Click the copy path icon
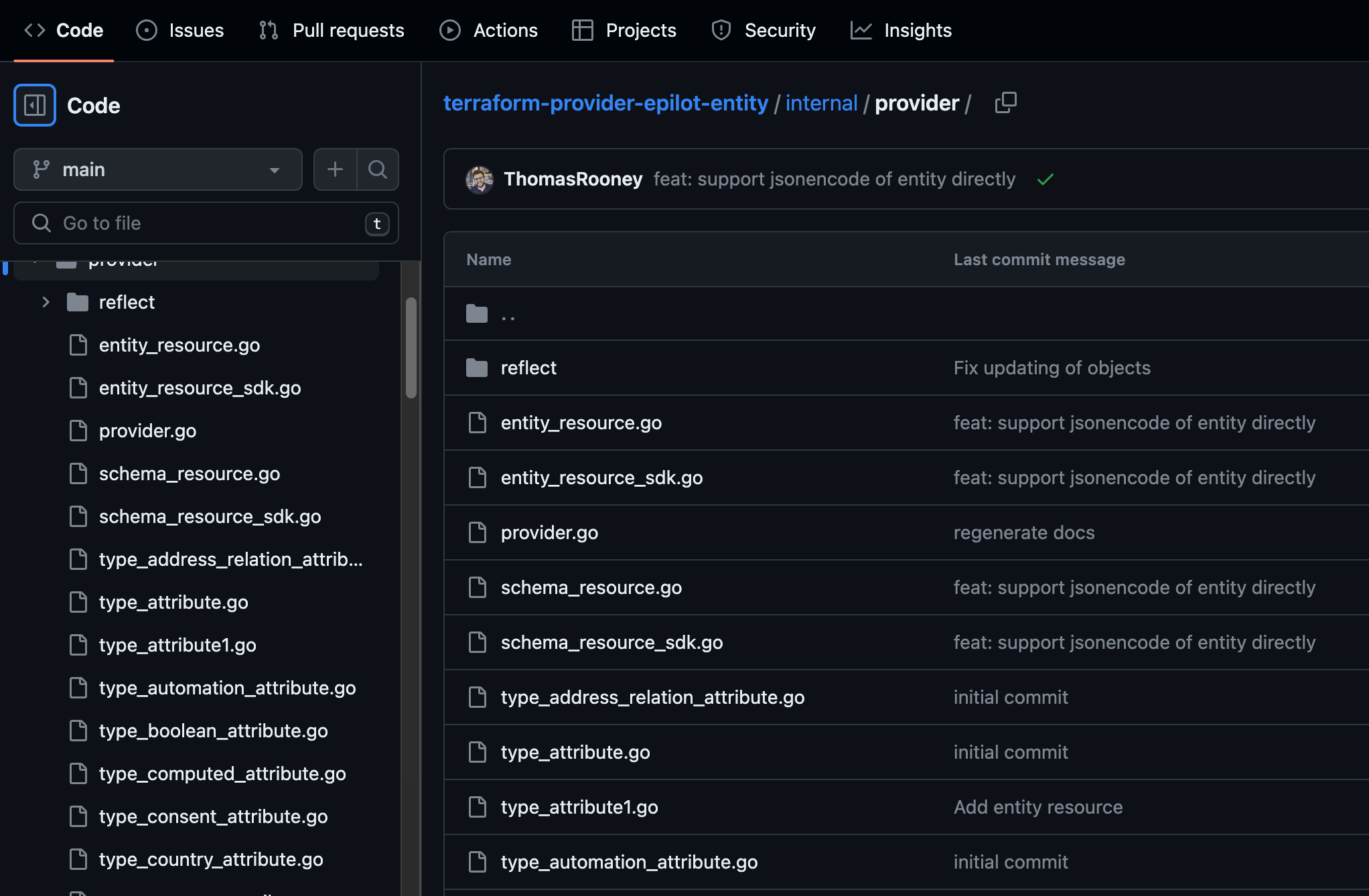The height and width of the screenshot is (896, 1369). point(1006,102)
